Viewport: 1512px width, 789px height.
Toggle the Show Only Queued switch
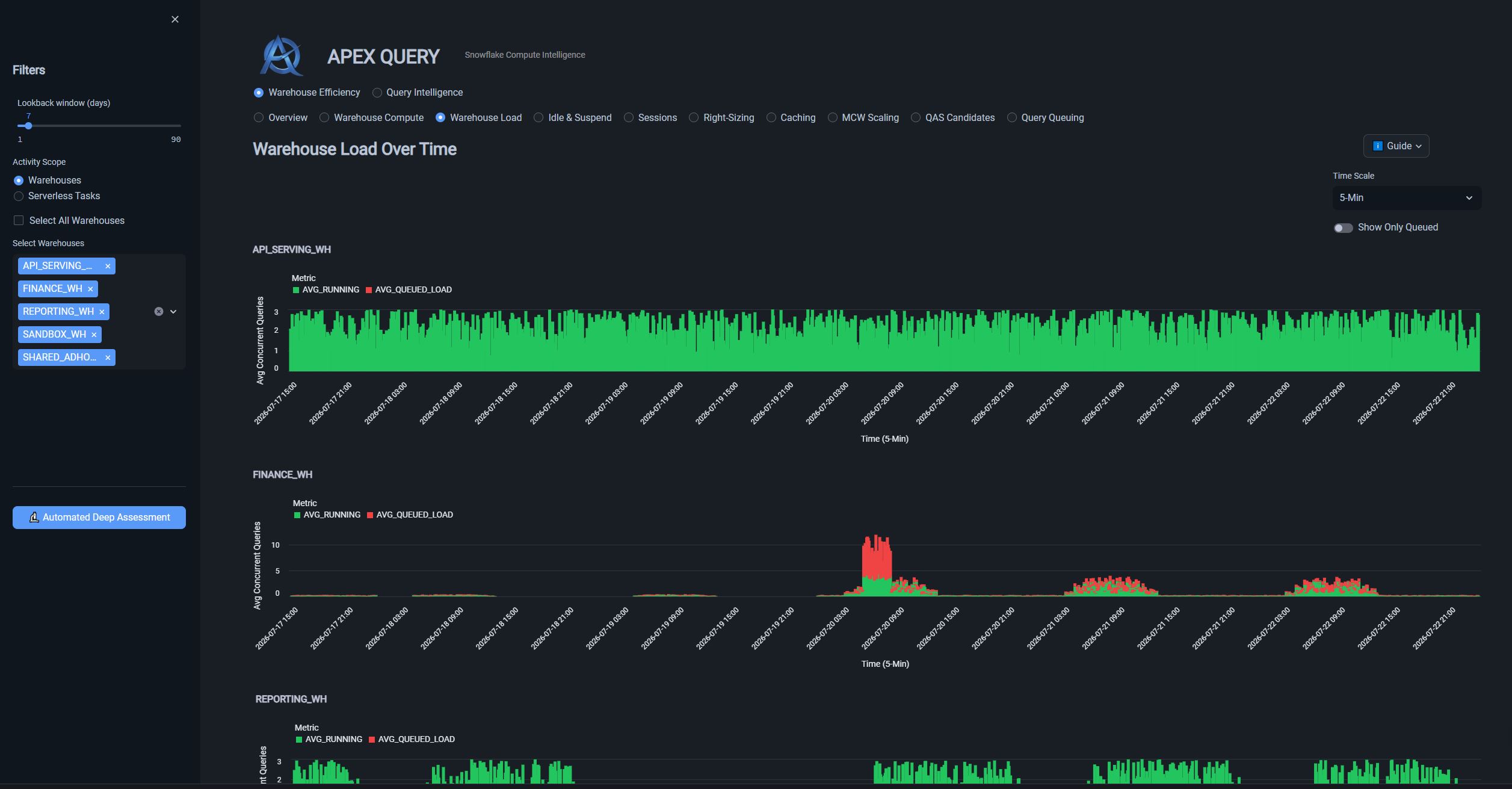coord(1343,228)
